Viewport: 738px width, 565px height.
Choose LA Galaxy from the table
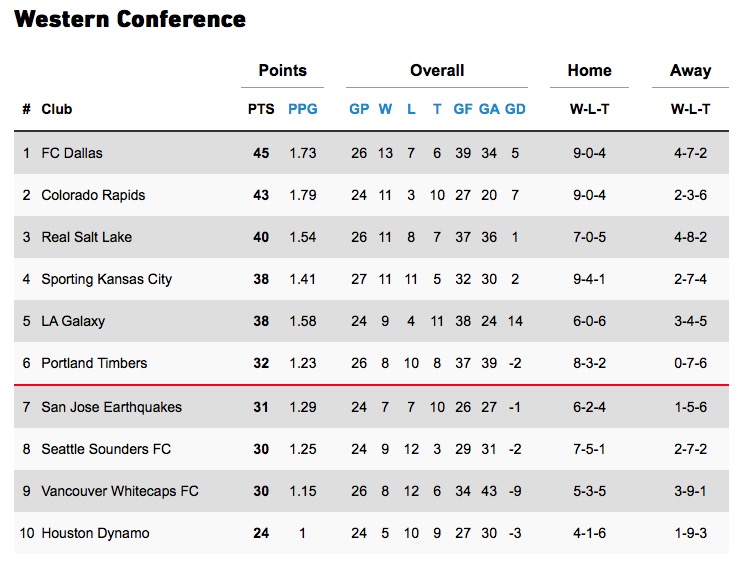coord(73,321)
